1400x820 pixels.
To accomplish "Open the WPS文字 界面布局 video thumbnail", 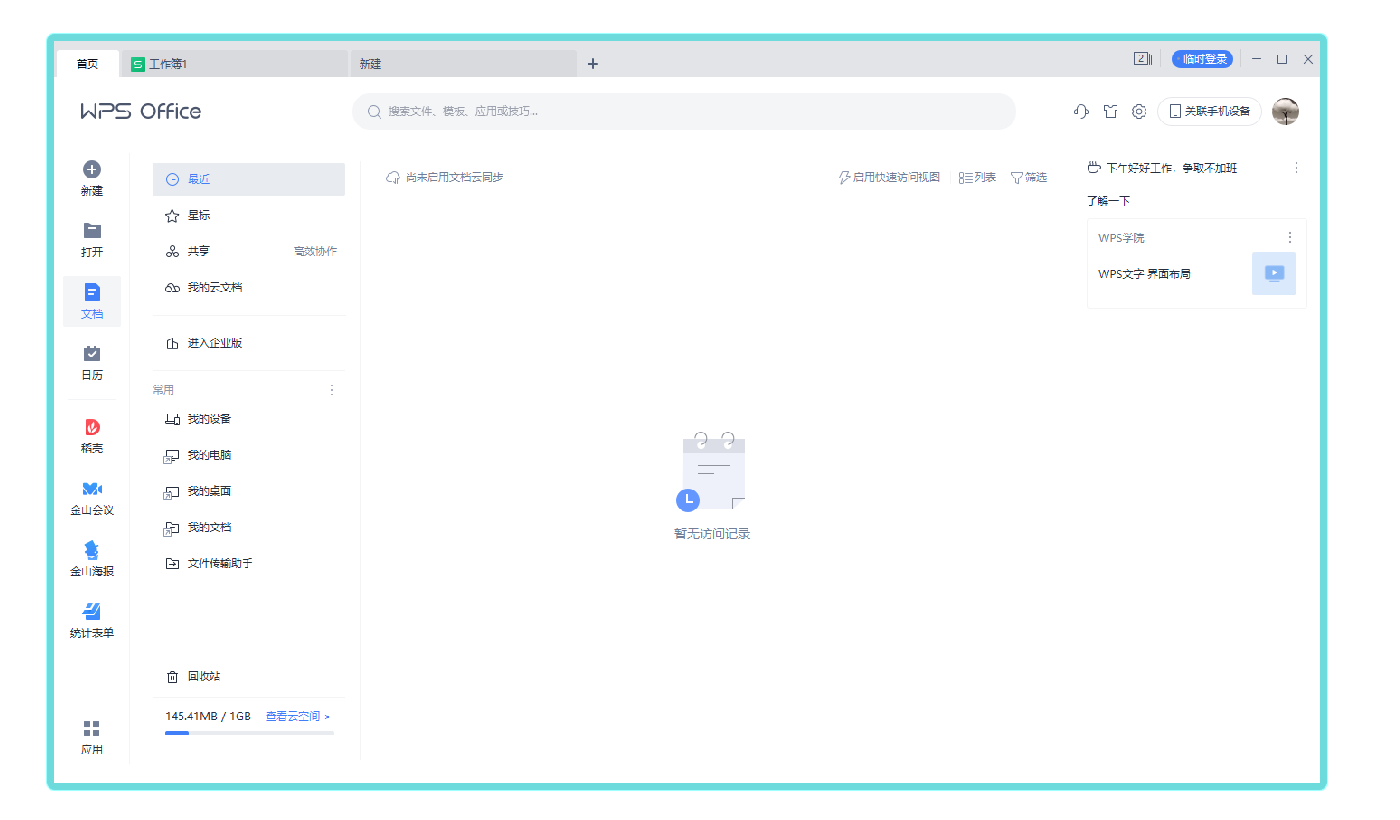I will click(1274, 273).
